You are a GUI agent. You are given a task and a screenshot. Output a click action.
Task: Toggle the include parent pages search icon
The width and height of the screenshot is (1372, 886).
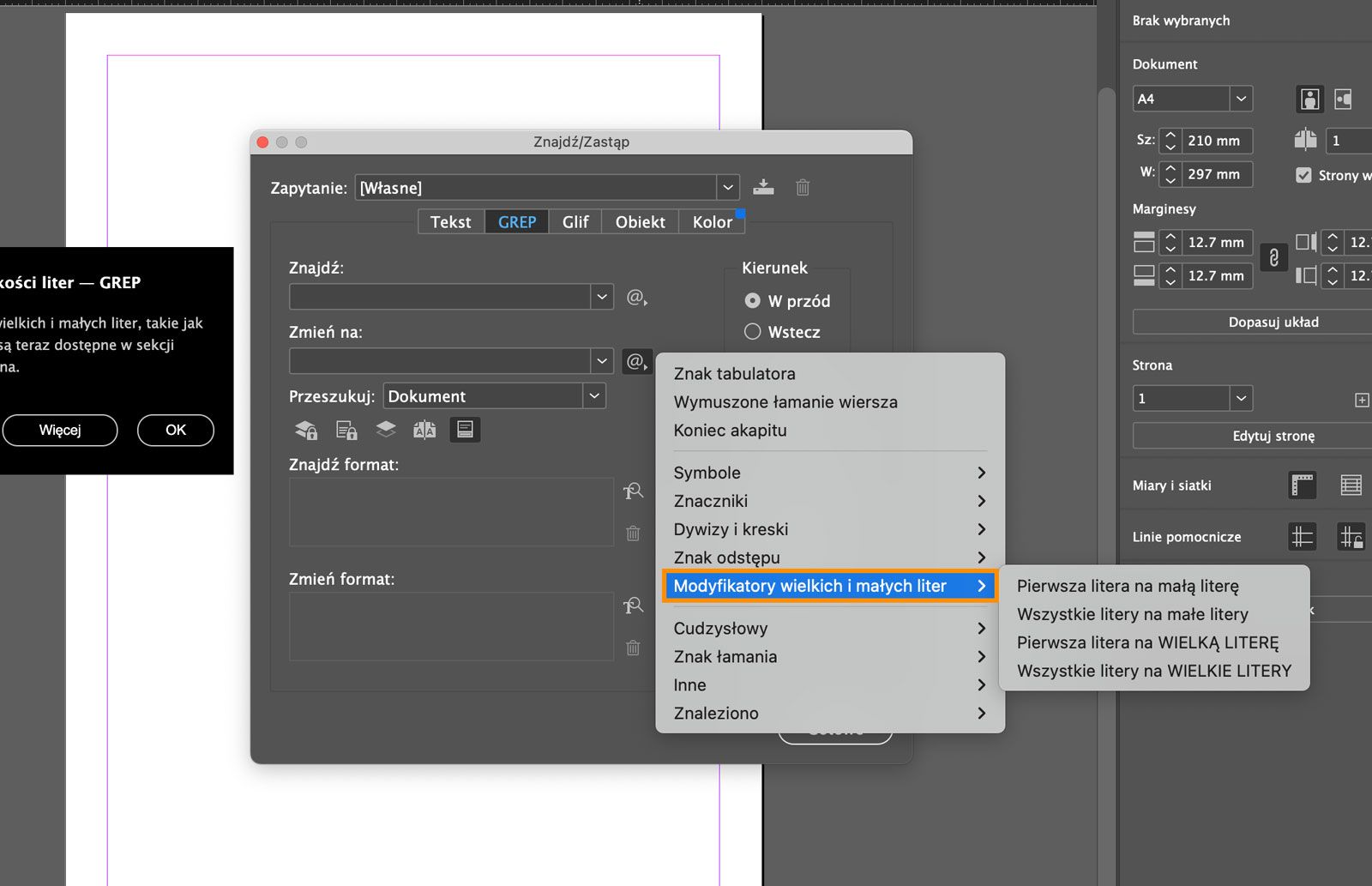pyautogui.click(x=424, y=430)
